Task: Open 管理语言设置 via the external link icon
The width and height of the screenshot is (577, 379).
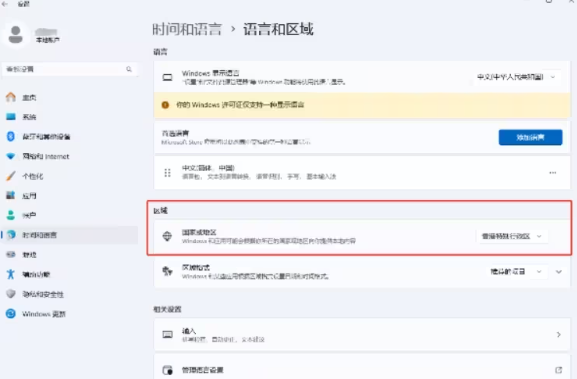Action: tap(558, 370)
